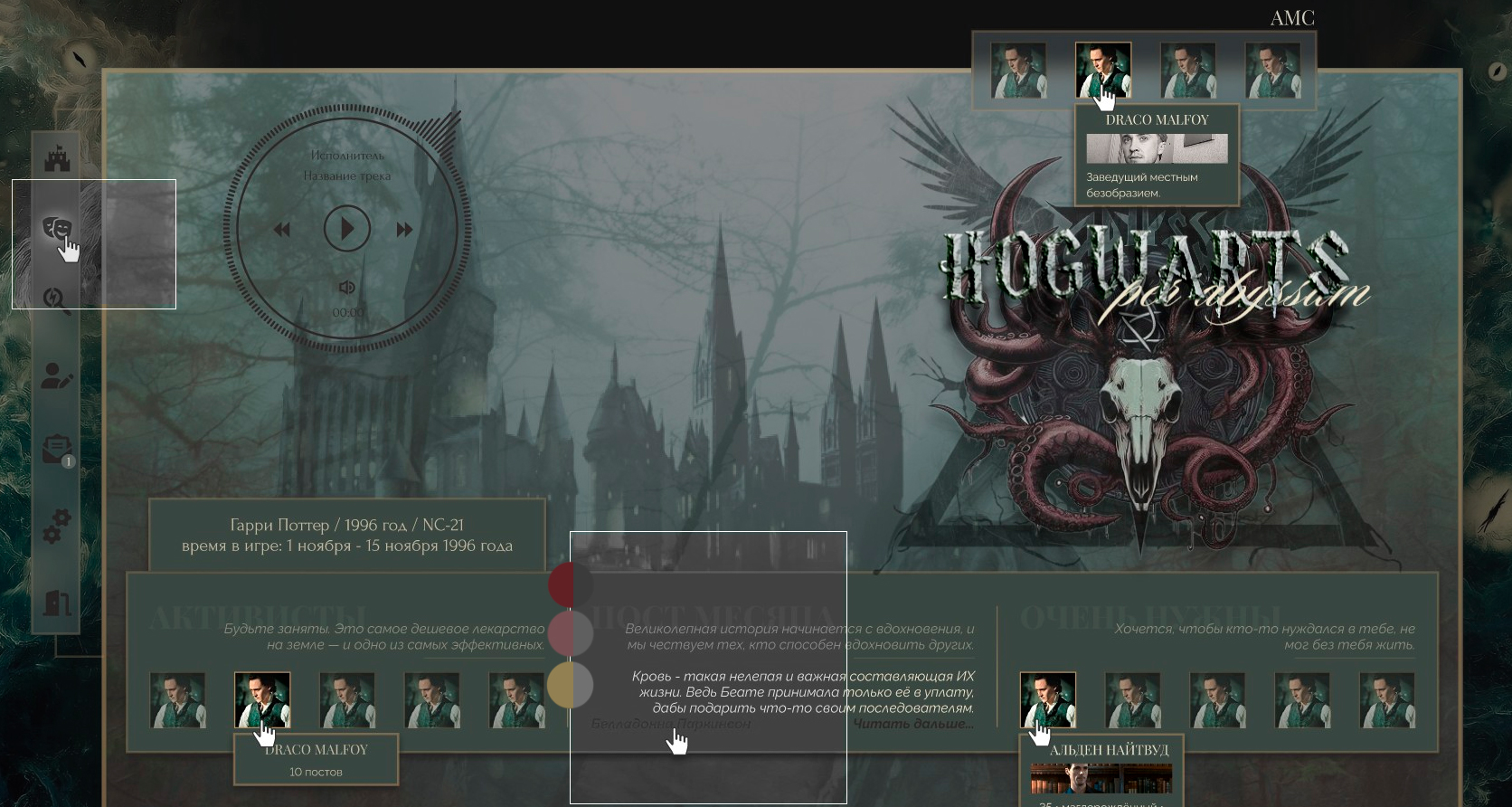Select the gold color circle

coord(570,684)
